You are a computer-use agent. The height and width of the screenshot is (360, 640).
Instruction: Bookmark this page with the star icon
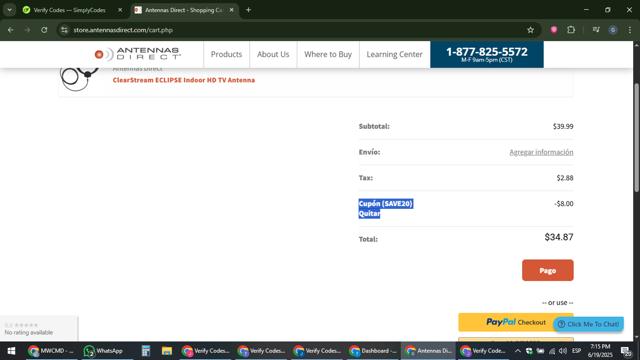[530, 30]
